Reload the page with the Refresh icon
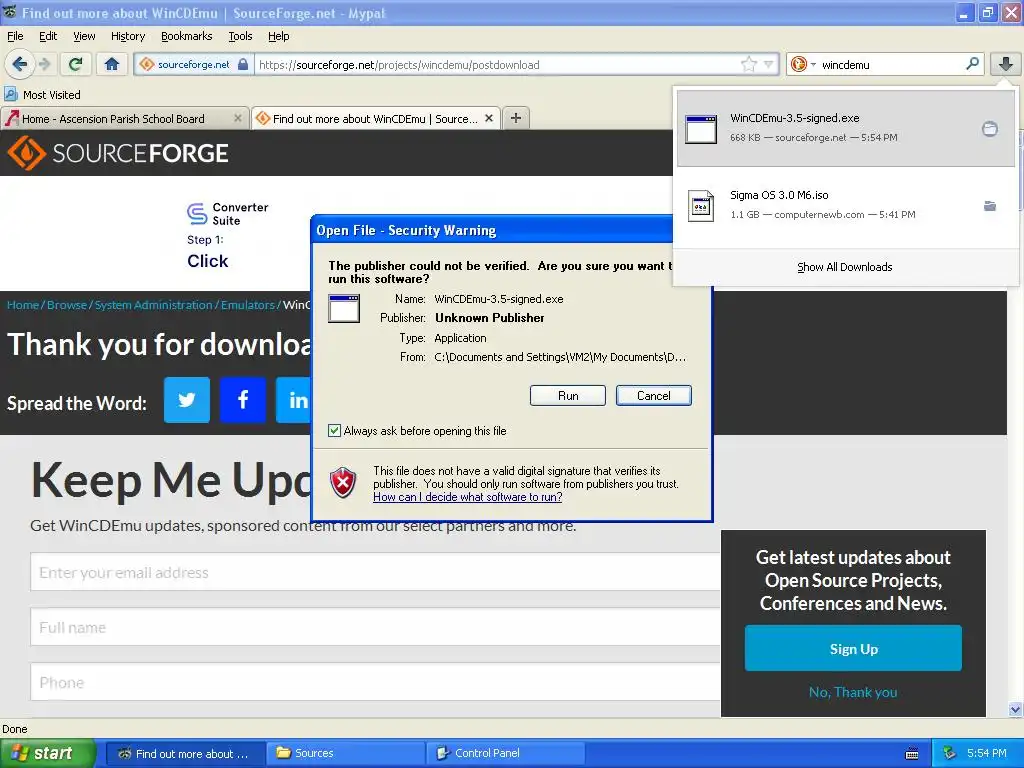Screen dimensions: 1024x768 point(76,64)
